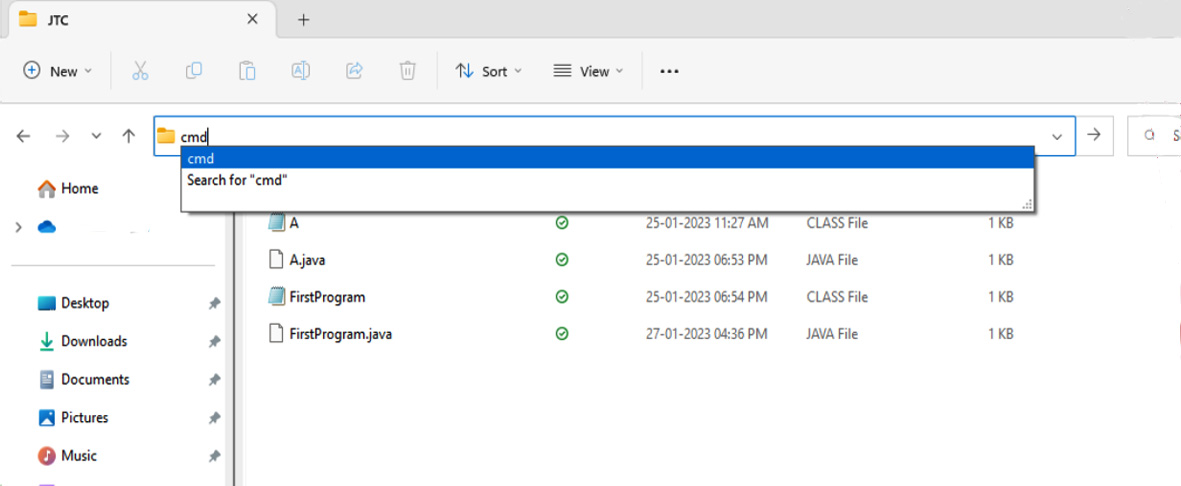1181x486 pixels.
Task: Navigate back with the left arrow
Action: pyautogui.click(x=24, y=136)
